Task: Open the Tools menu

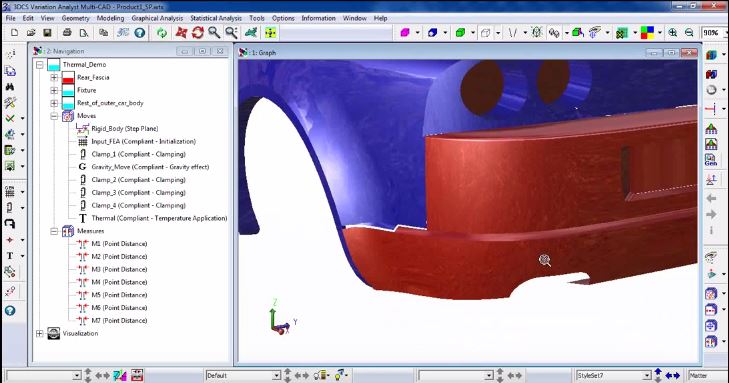Action: point(257,18)
